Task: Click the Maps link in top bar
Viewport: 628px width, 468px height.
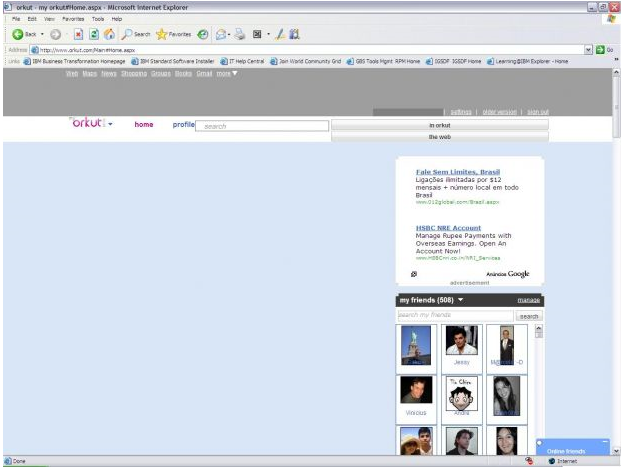Action: [90, 73]
